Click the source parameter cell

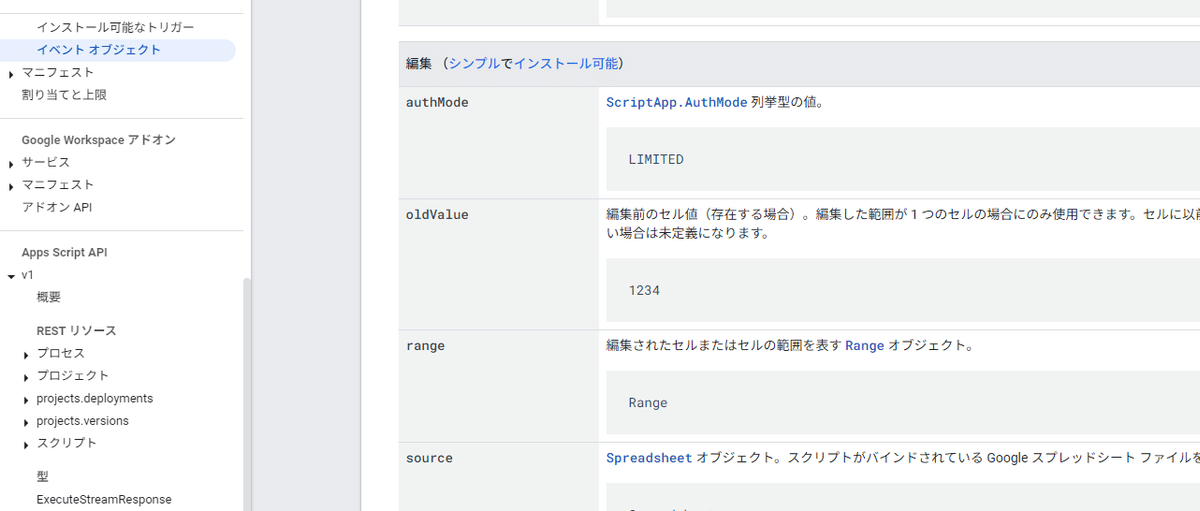[499, 477]
